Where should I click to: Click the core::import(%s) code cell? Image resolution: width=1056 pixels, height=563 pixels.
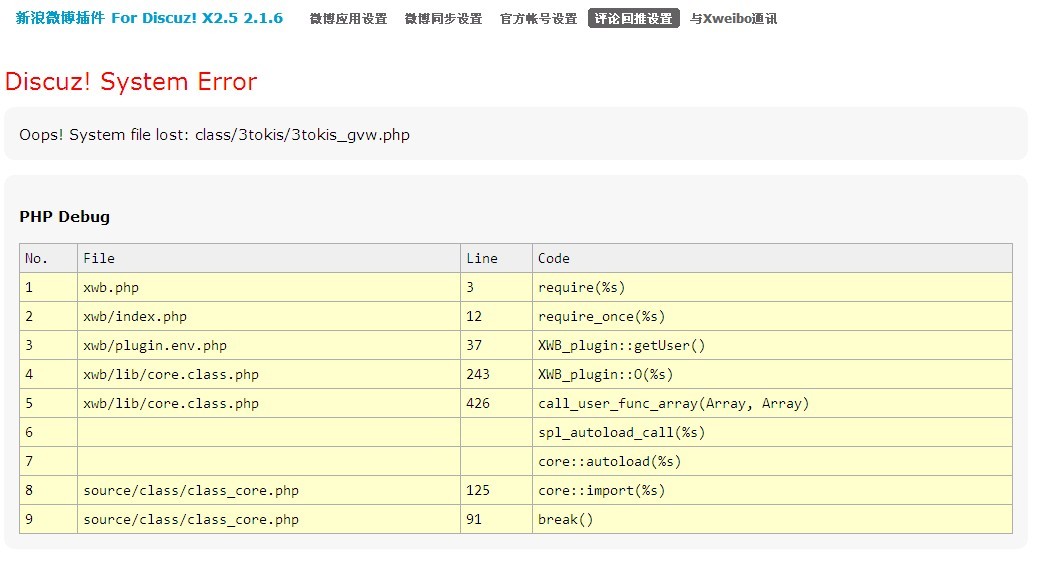click(x=772, y=490)
